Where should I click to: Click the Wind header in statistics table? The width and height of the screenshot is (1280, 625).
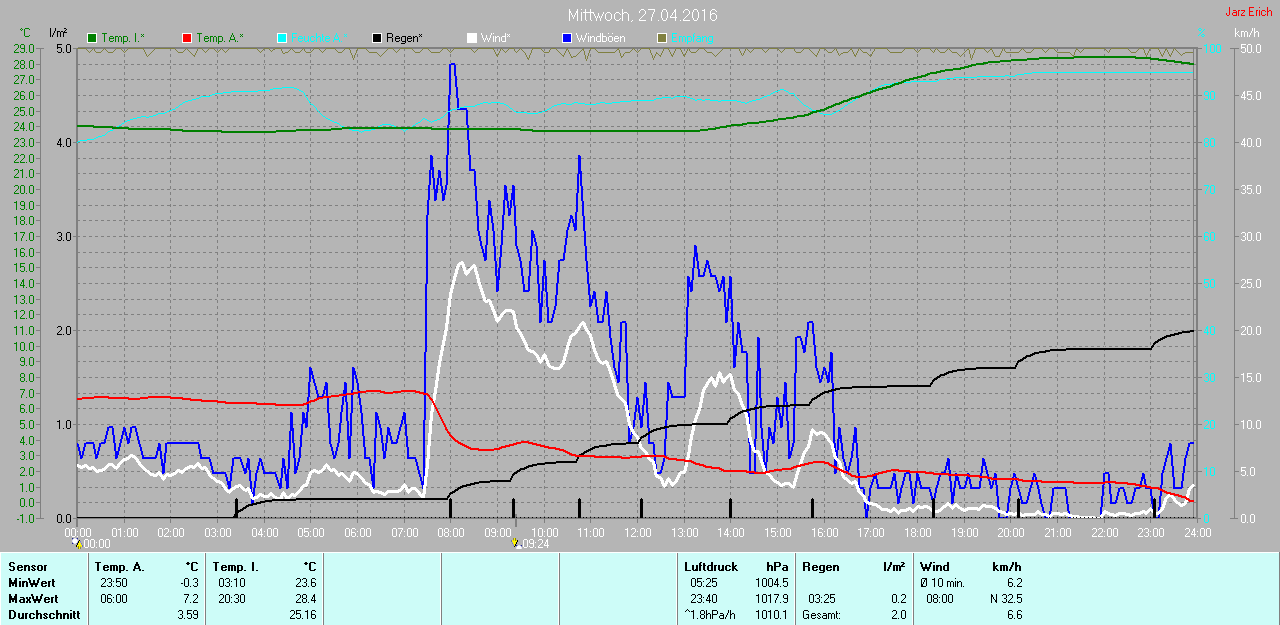pos(935,567)
